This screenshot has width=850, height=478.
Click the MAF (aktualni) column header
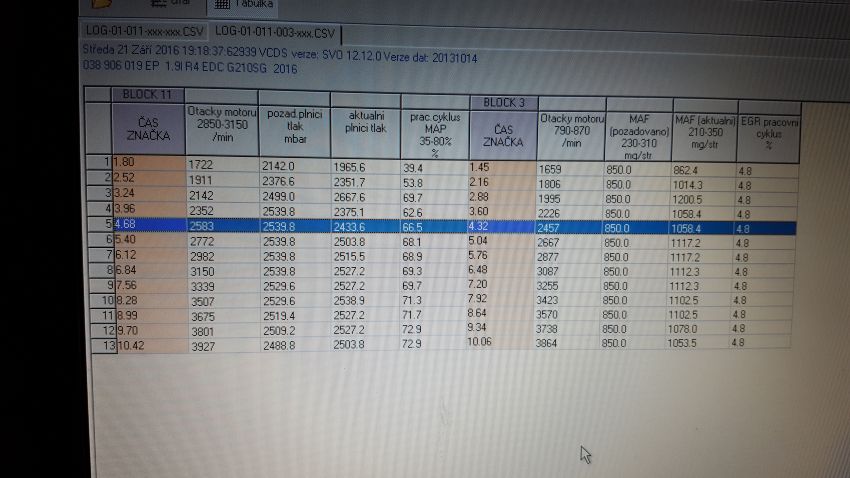click(704, 133)
